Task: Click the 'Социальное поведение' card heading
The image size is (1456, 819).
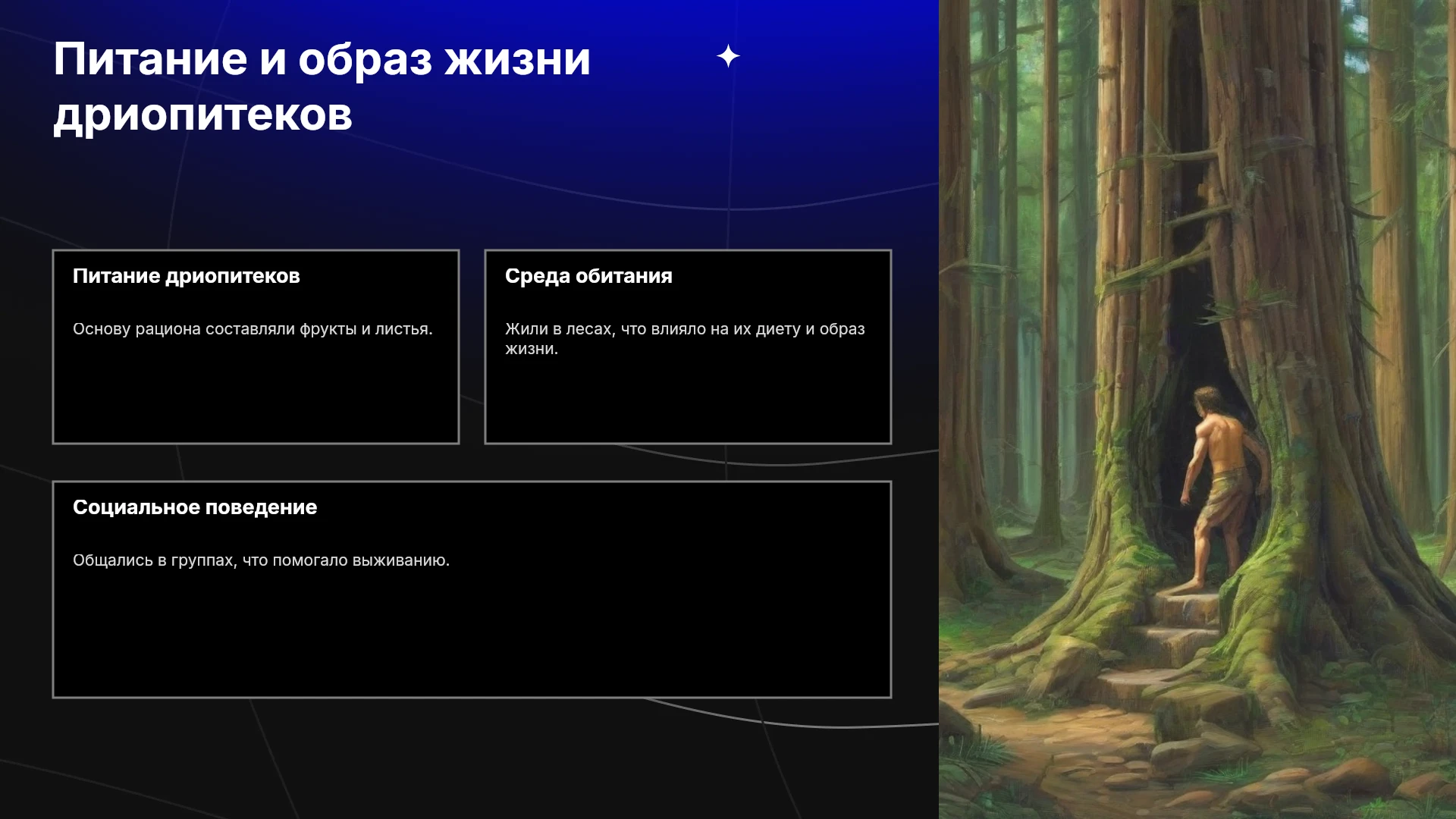Action: coord(195,507)
